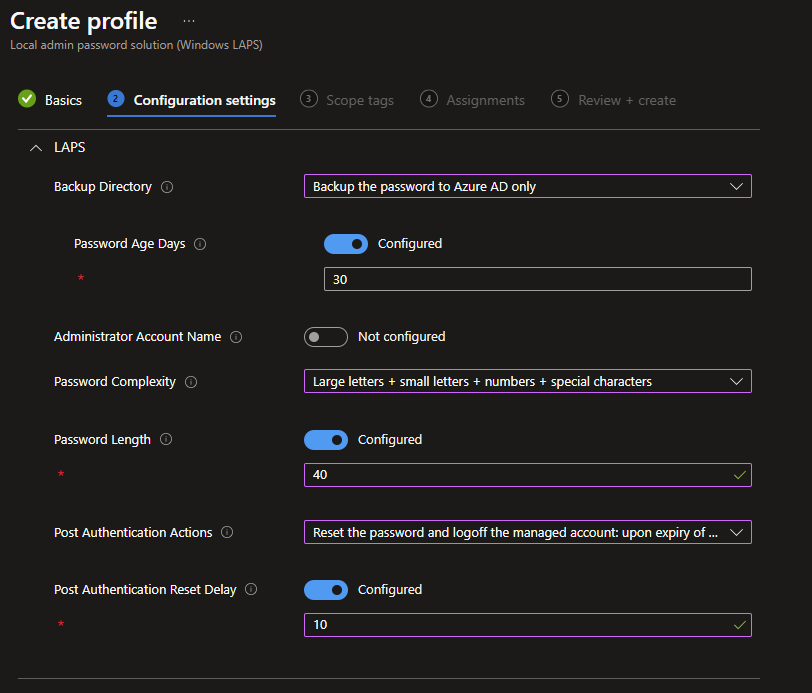This screenshot has height=693, width=812.
Task: Click info icon next to Post Authentication Reset Delay
Action: (x=251, y=590)
